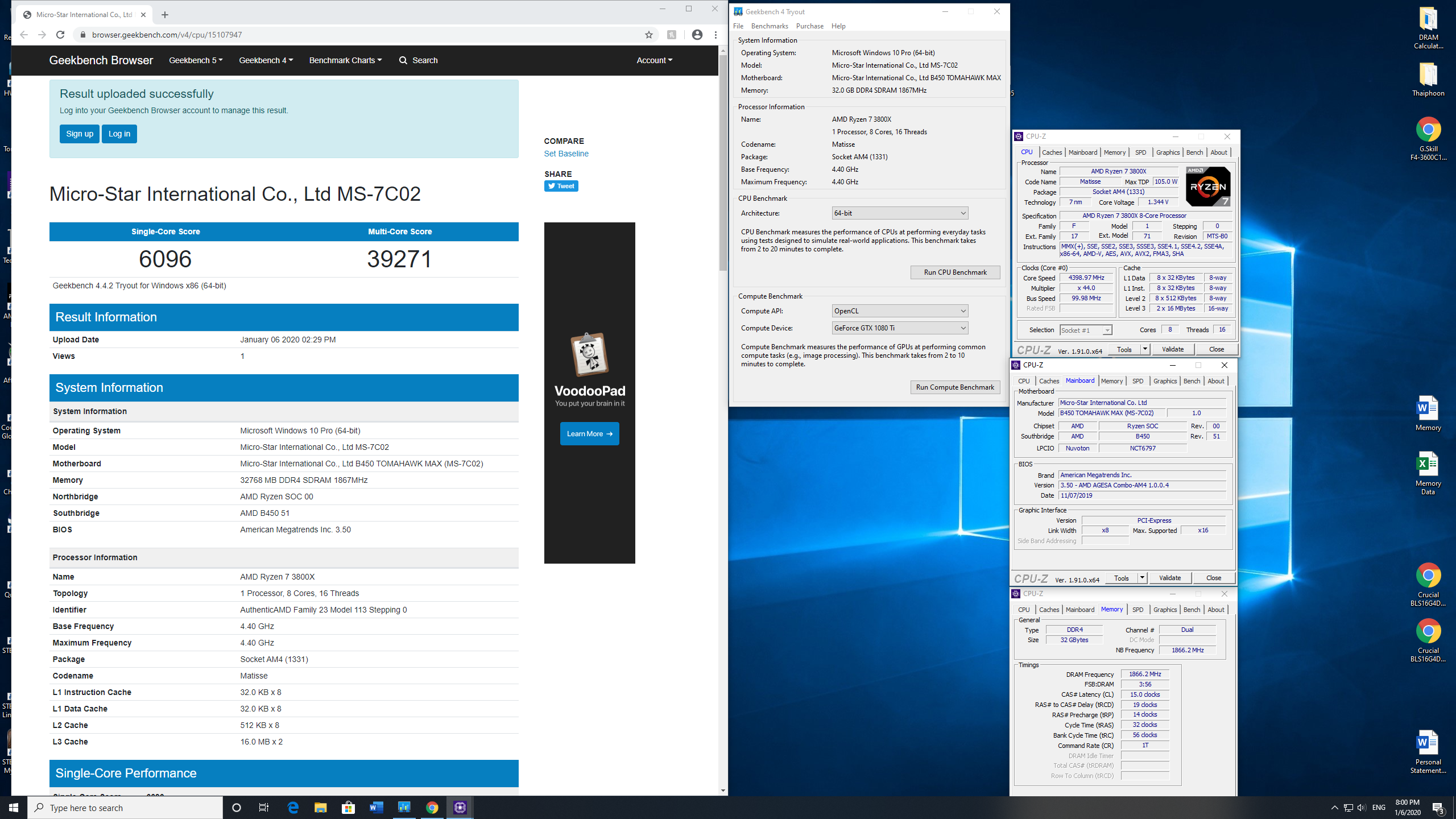This screenshot has height=819, width=1456.
Task: Open G.Skill F4-3600C1 Chrome shortcut
Action: (1428, 139)
